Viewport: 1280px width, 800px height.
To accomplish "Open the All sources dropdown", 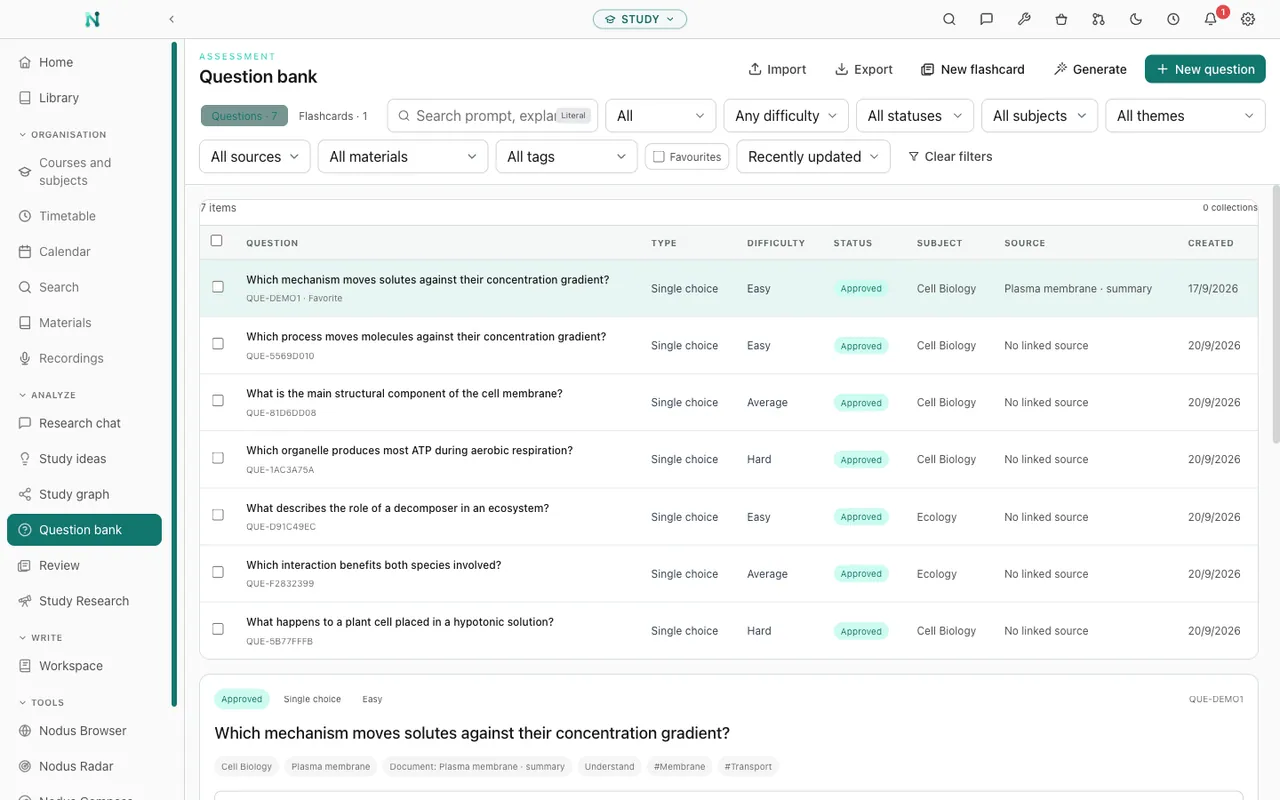I will coord(255,157).
